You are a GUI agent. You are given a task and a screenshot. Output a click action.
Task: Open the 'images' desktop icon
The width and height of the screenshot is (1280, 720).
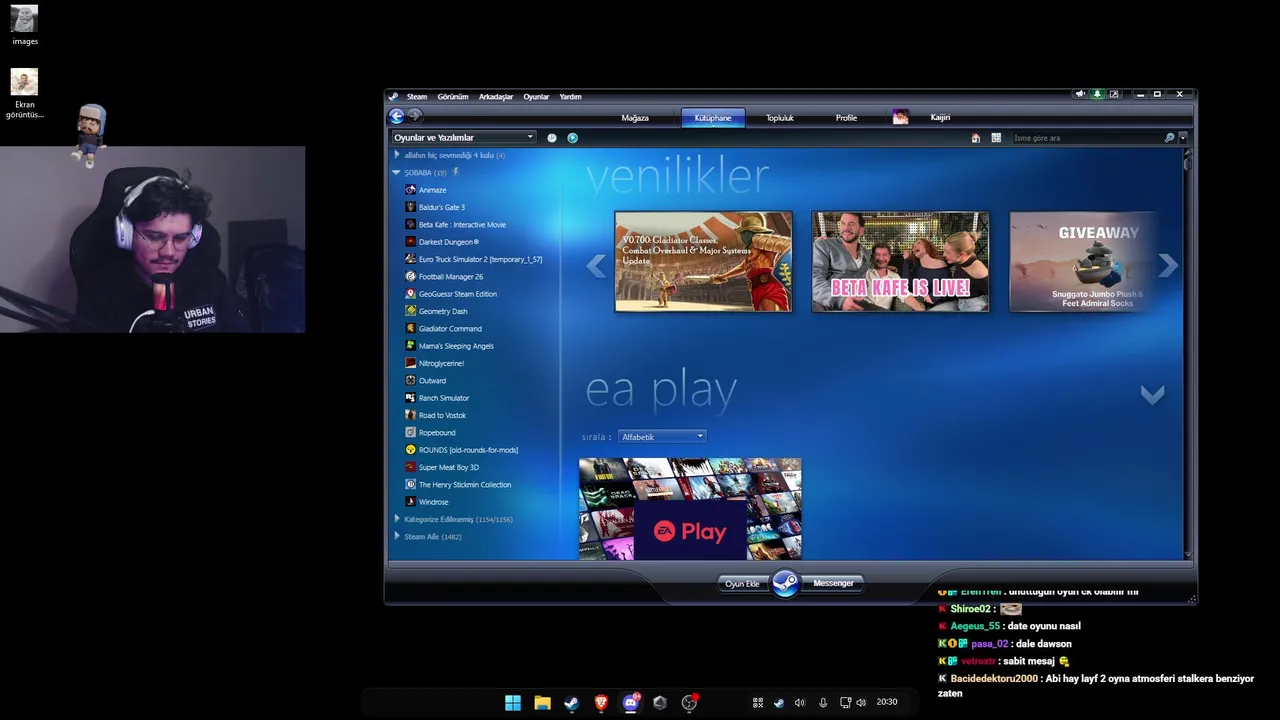[x=25, y=25]
